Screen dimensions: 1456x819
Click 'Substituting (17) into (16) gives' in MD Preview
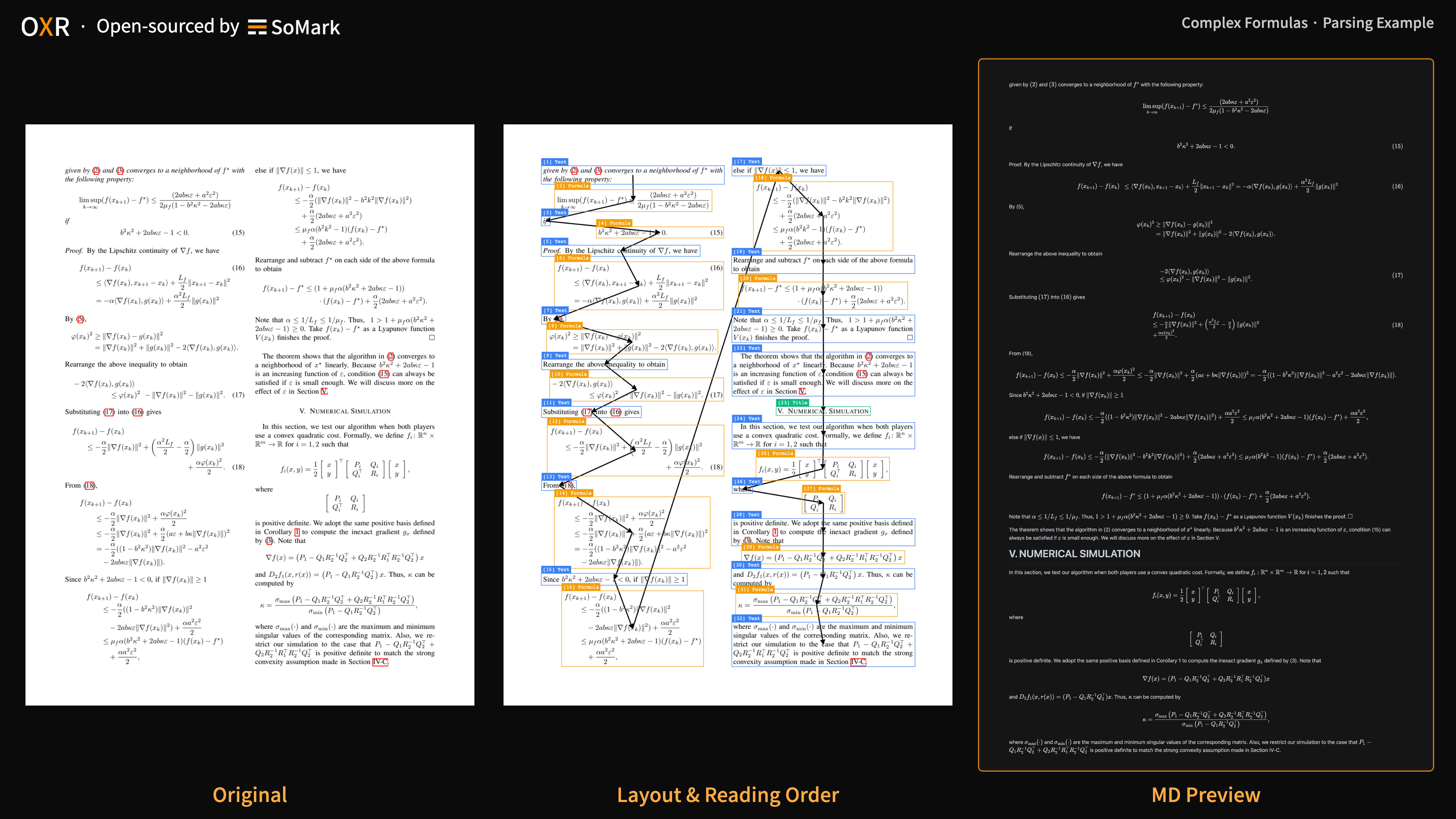pos(1047,297)
